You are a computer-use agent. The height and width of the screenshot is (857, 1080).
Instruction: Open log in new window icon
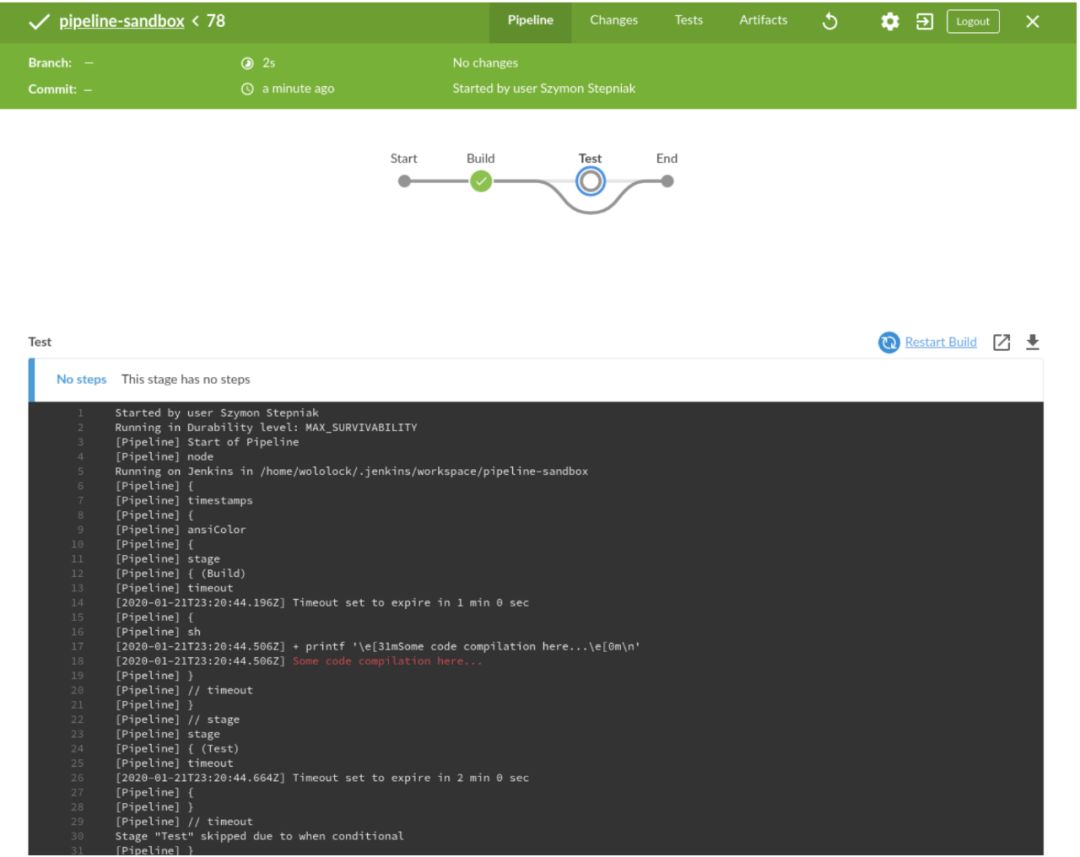[1001, 342]
